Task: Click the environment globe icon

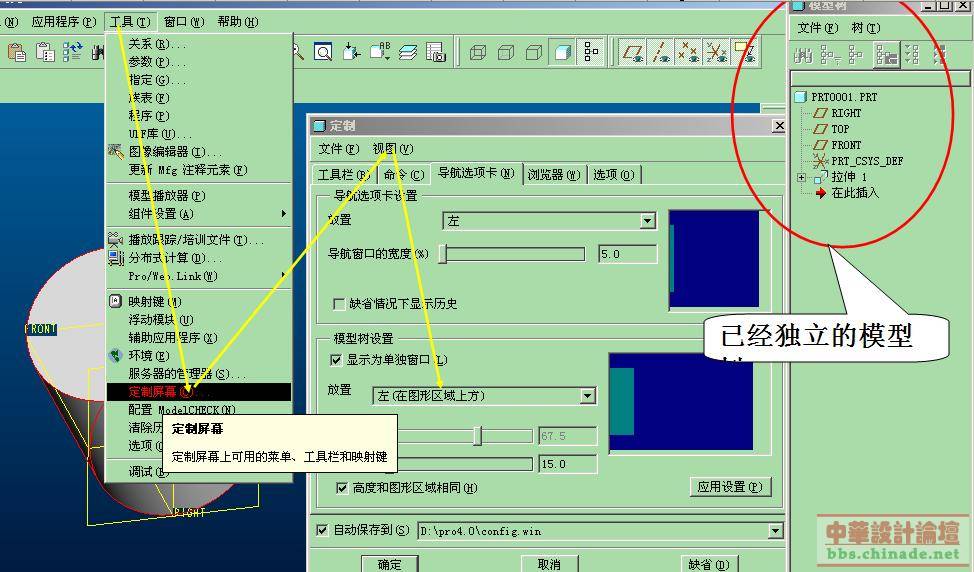Action: pyautogui.click(x=116, y=355)
